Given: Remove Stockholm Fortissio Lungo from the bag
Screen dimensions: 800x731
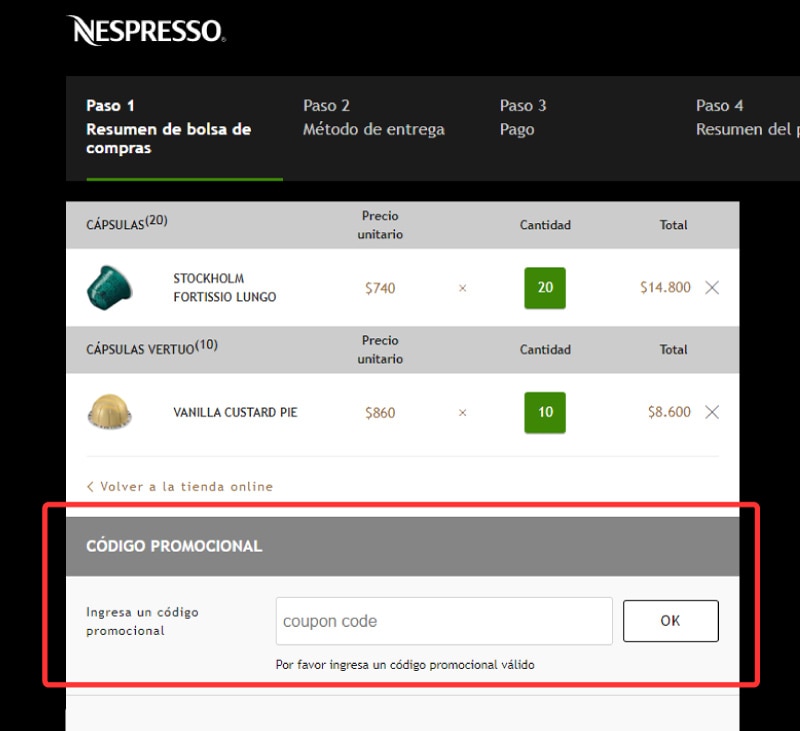Looking at the screenshot, I should click(x=712, y=288).
